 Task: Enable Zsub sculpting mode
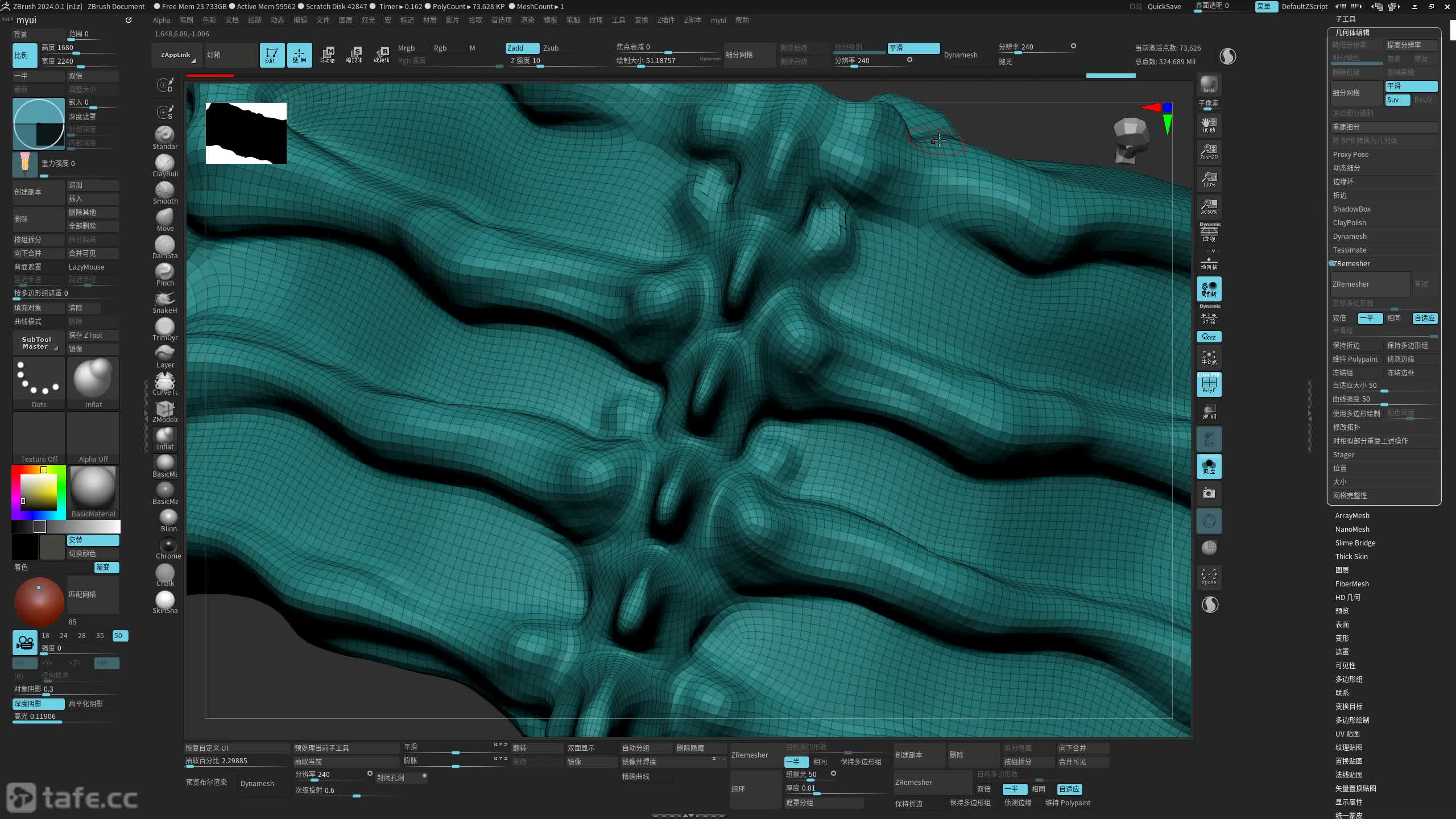coord(551,48)
